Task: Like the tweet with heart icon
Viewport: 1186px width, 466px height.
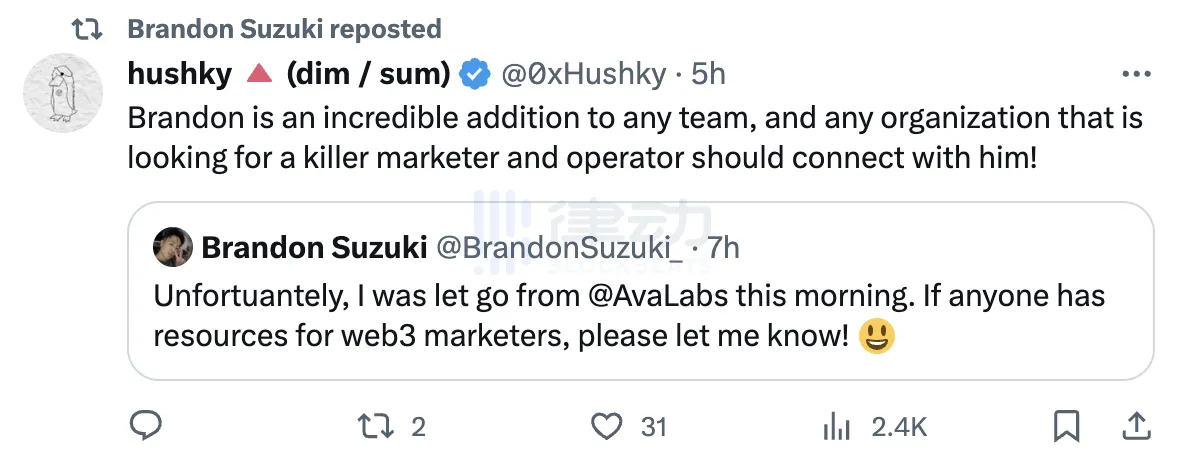Action: click(606, 427)
